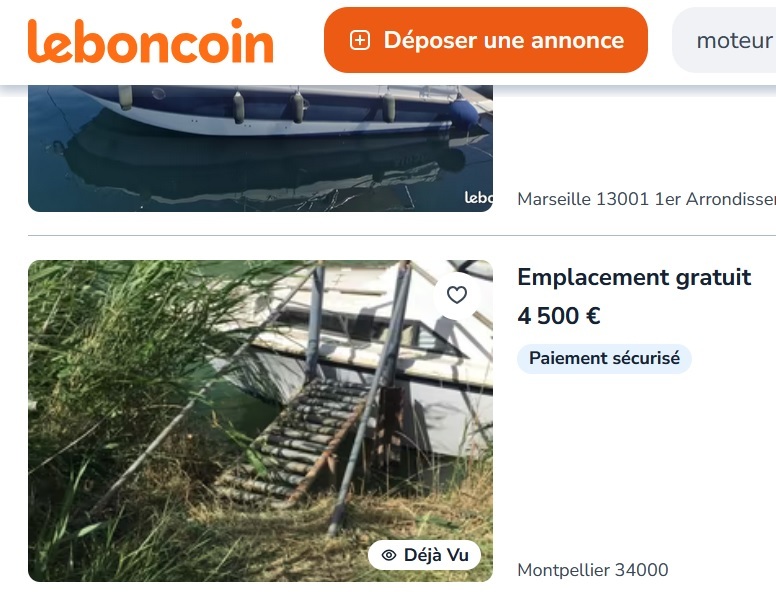Screen dimensions: 776x602
Task: Click the leboncoin logo to go home
Action: 150,41
